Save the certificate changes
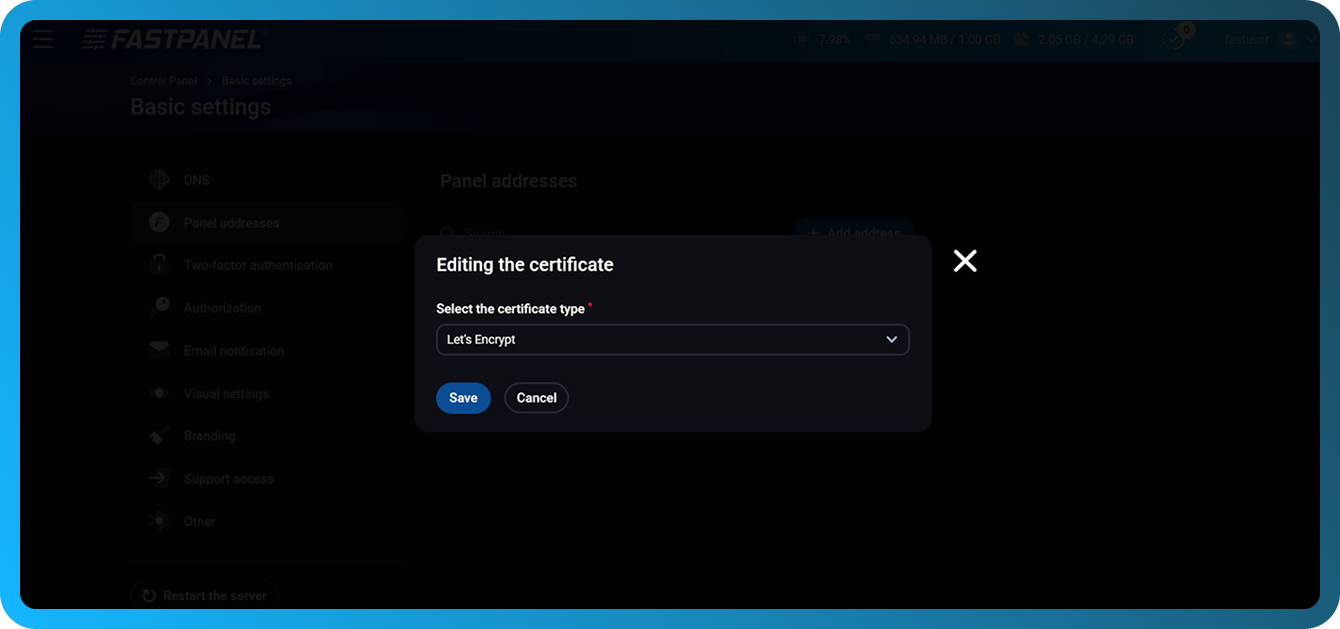This screenshot has width=1340, height=629. [x=463, y=397]
